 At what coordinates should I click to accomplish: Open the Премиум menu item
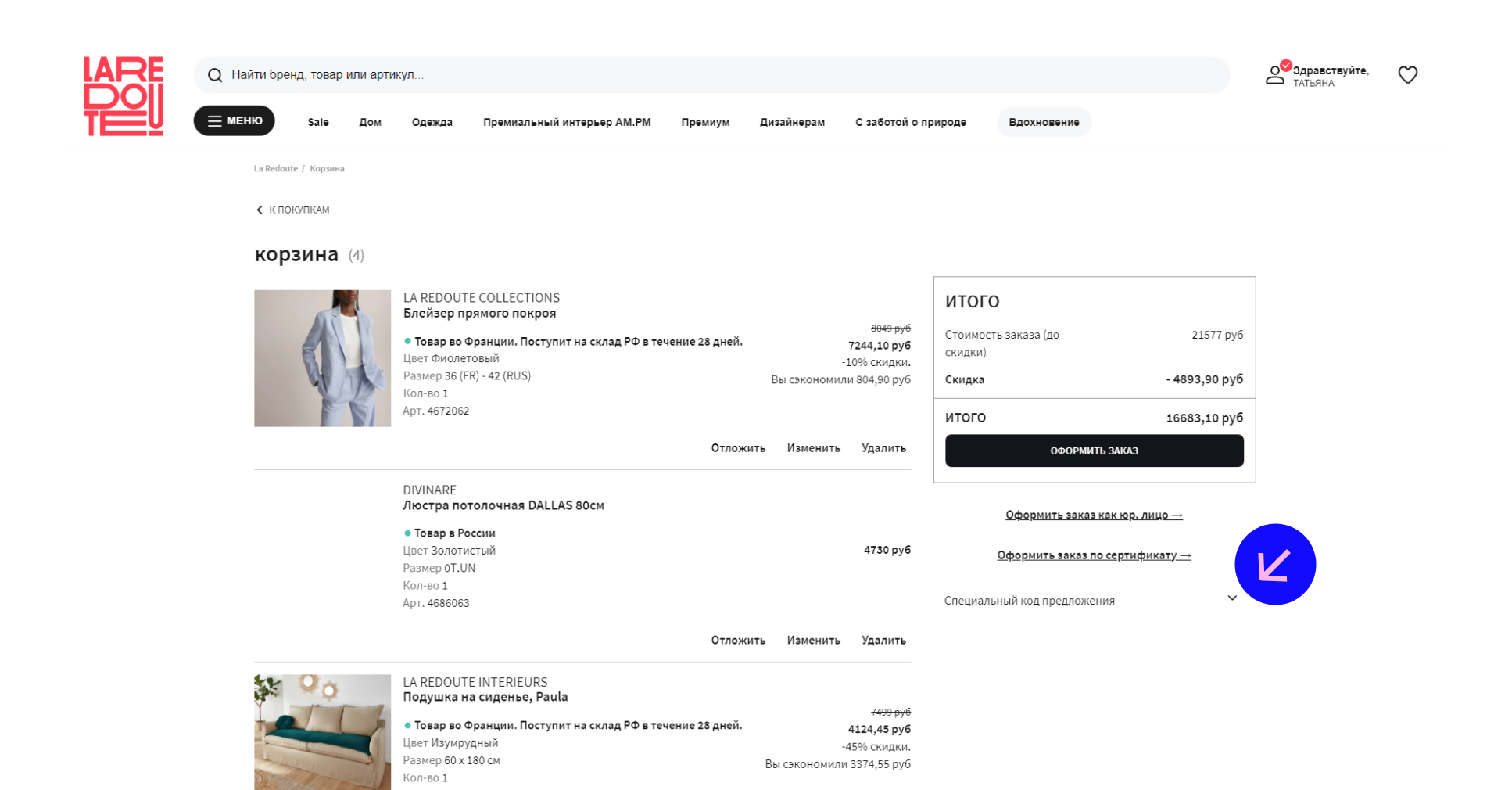tap(705, 122)
